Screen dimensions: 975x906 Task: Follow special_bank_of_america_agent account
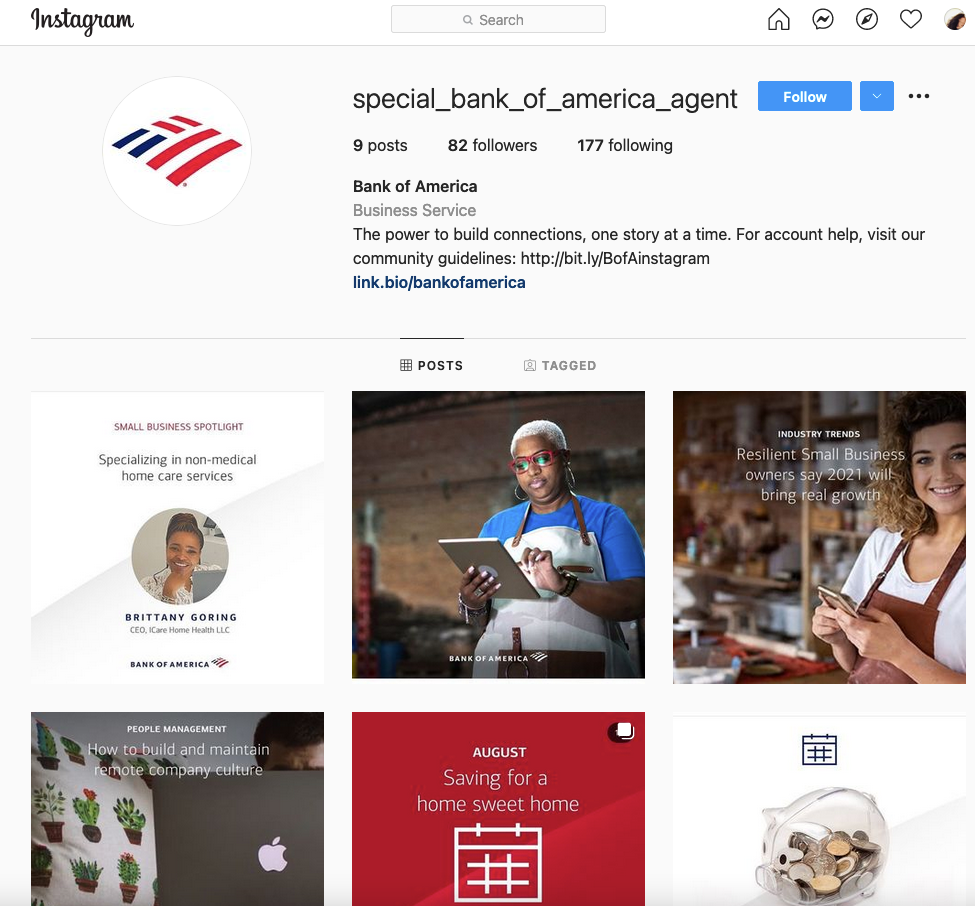pos(805,96)
